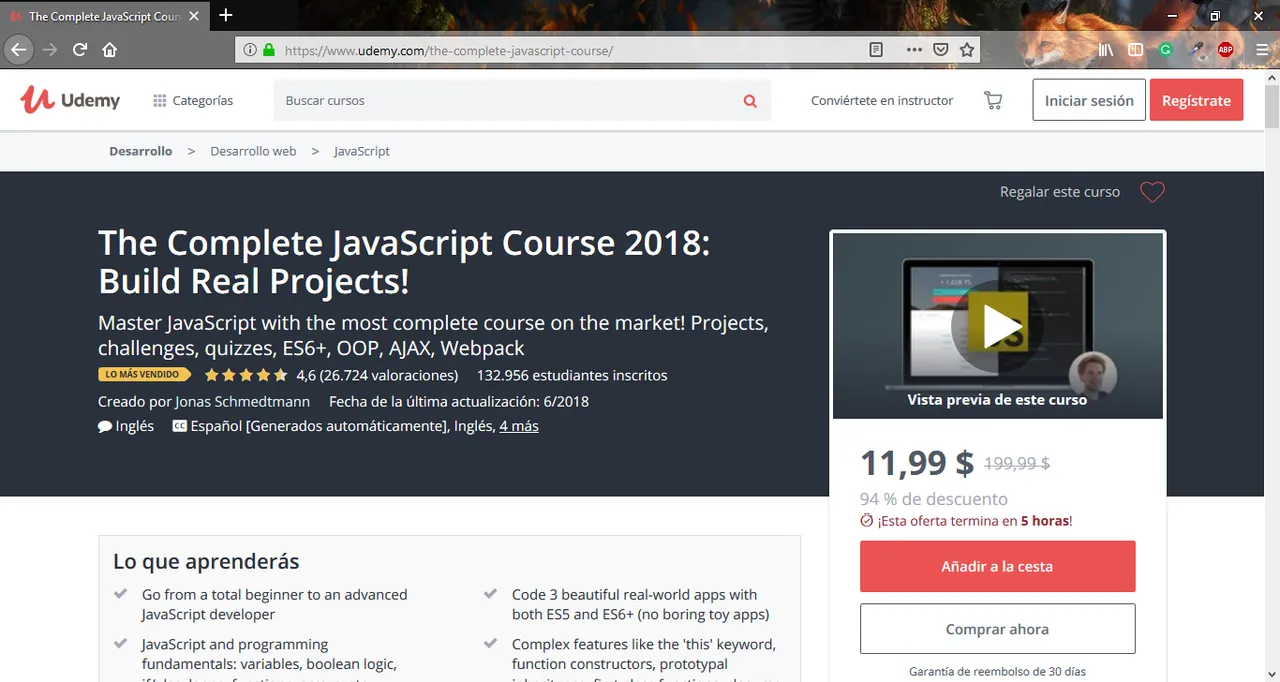Click 'Garantía de reembolso de 30 días'

click(x=997, y=671)
